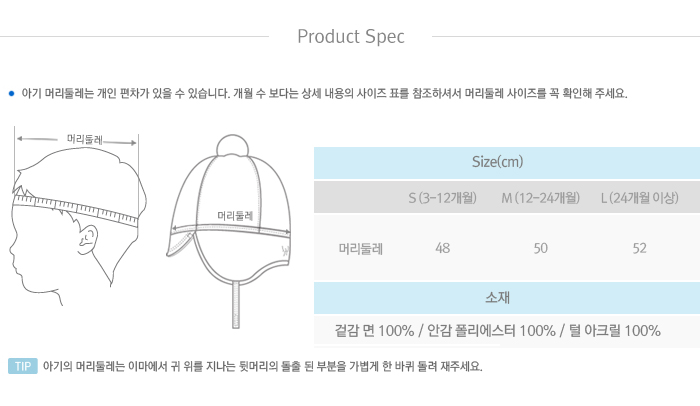Click the TIP badge icon
This screenshot has height=406, width=700.
23,366
